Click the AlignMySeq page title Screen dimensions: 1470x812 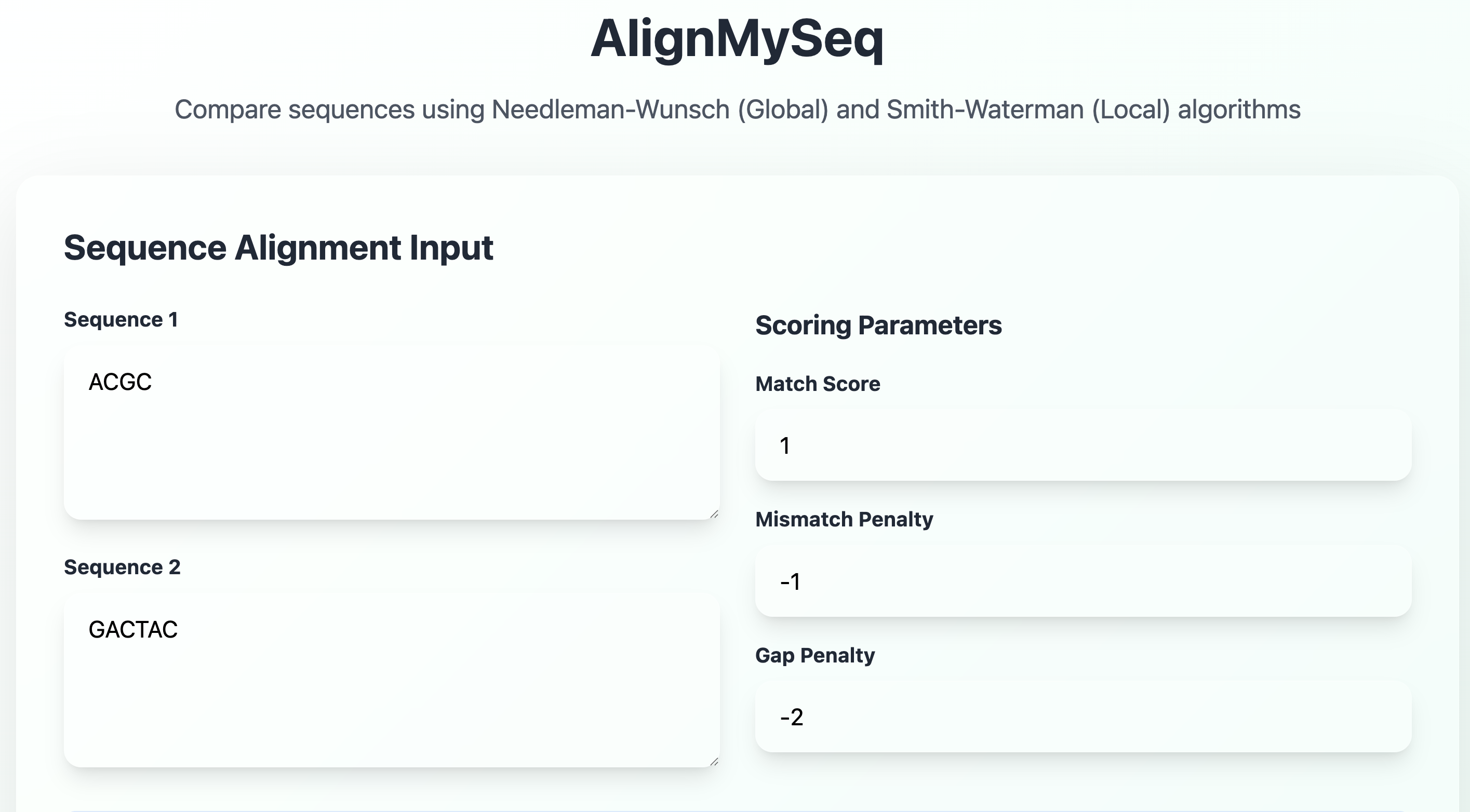(x=737, y=39)
